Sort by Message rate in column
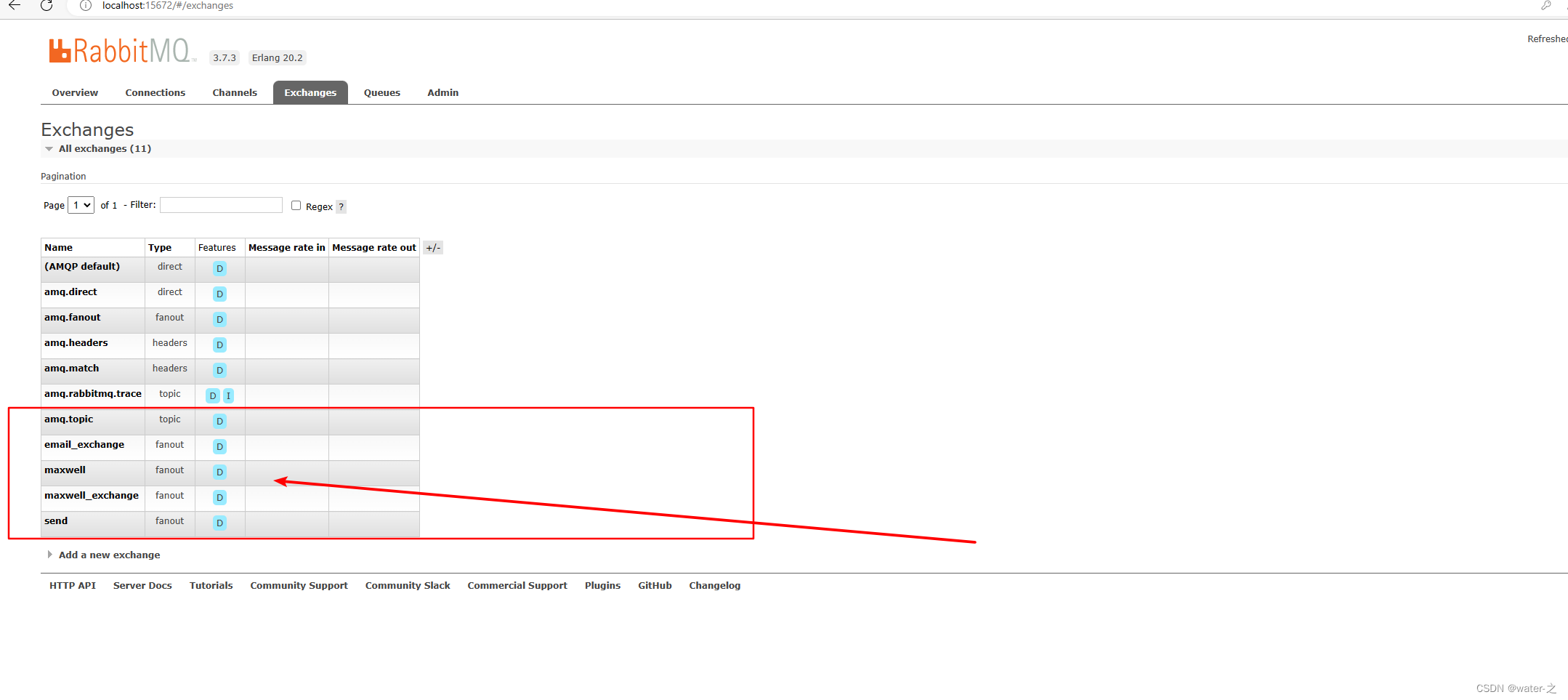1568x700 pixels. 287,248
